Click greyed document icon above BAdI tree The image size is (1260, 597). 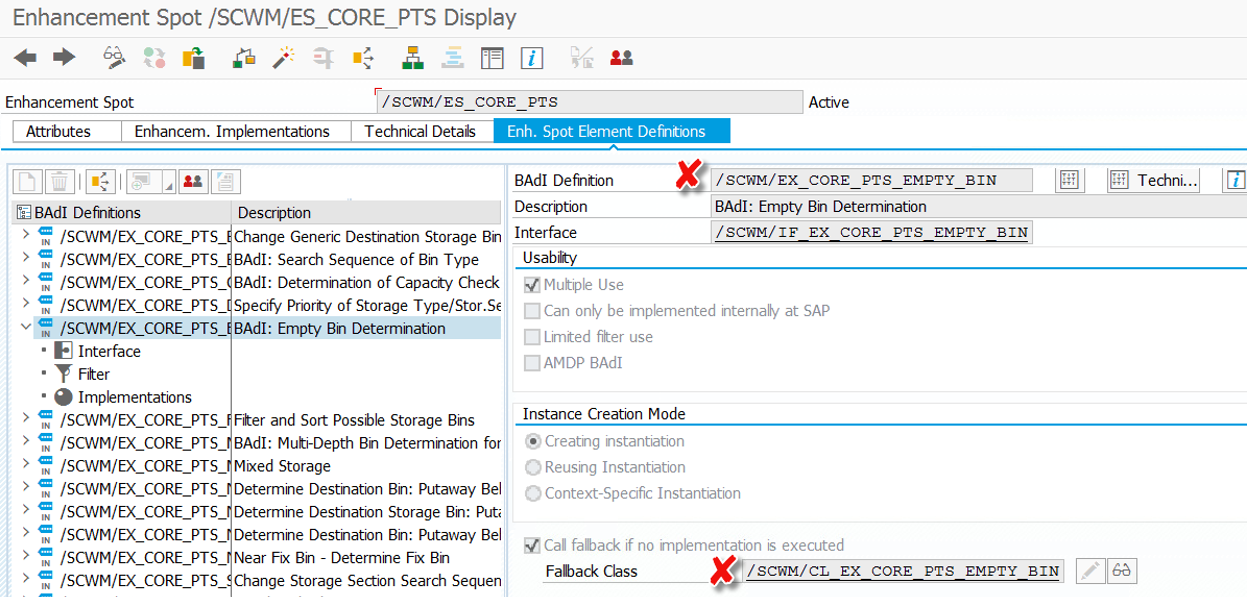226,181
